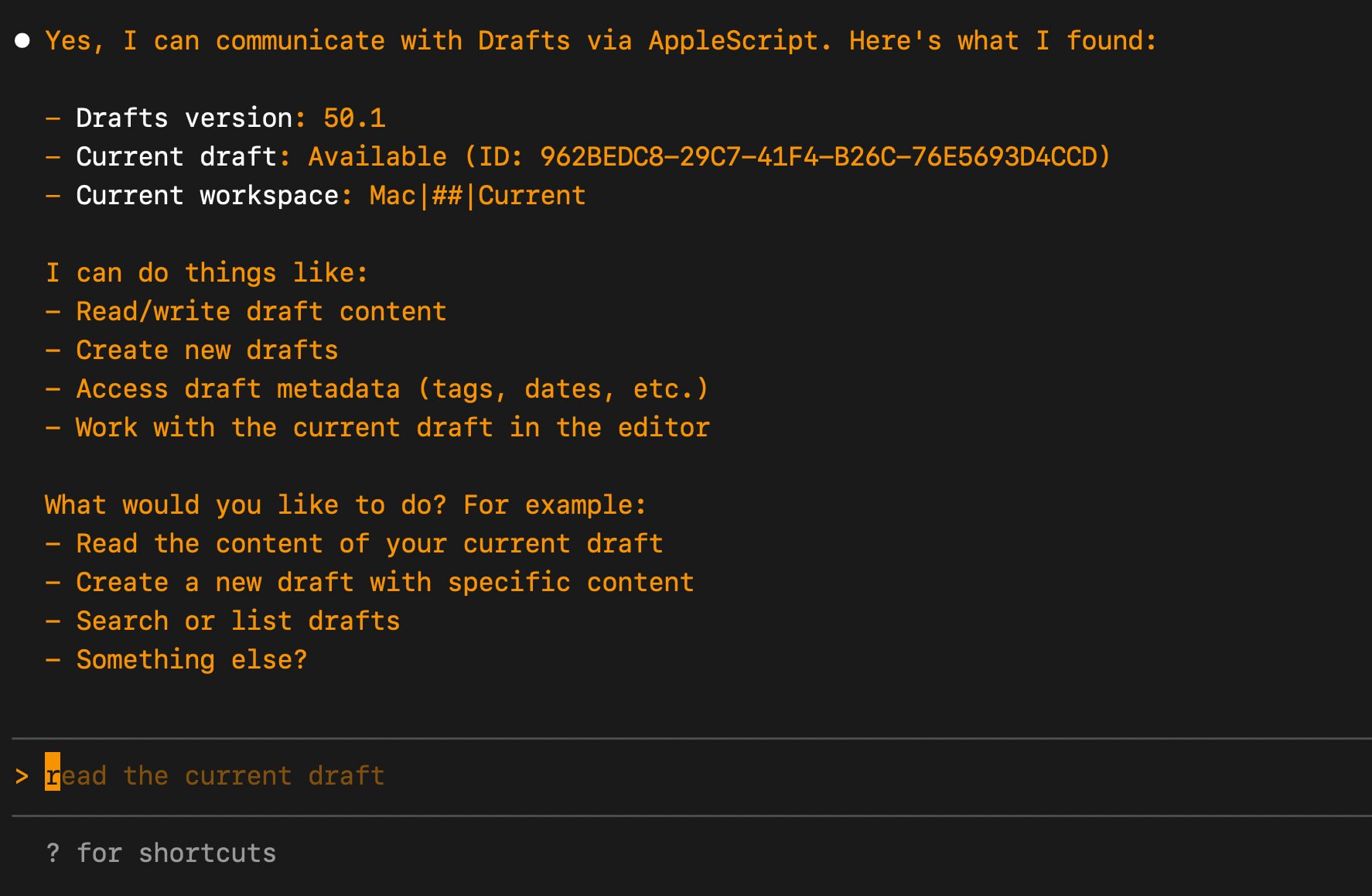Click the question mark shortcuts hint
Screen dimensions: 1372x896
[53, 853]
